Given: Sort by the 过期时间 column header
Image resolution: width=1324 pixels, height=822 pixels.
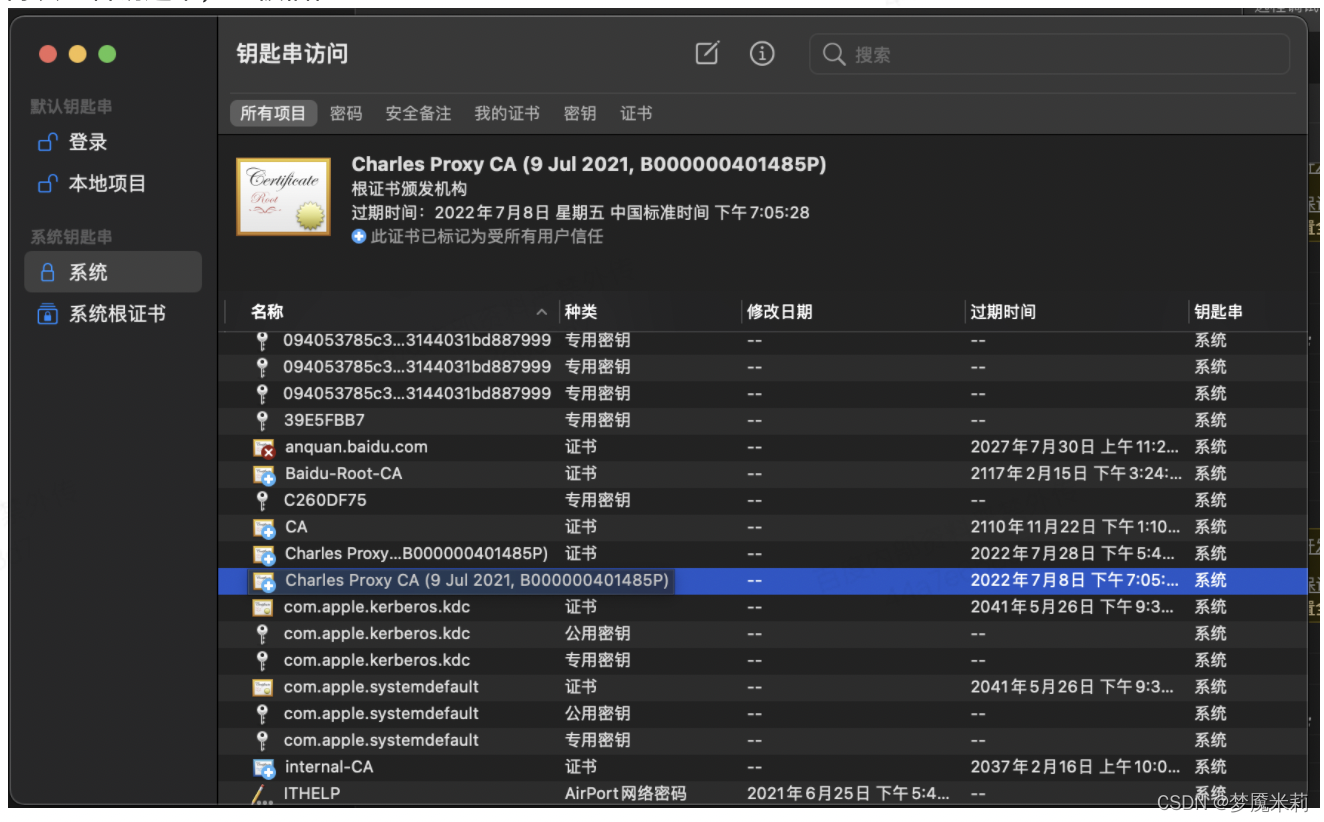Looking at the screenshot, I should pos(1003,312).
